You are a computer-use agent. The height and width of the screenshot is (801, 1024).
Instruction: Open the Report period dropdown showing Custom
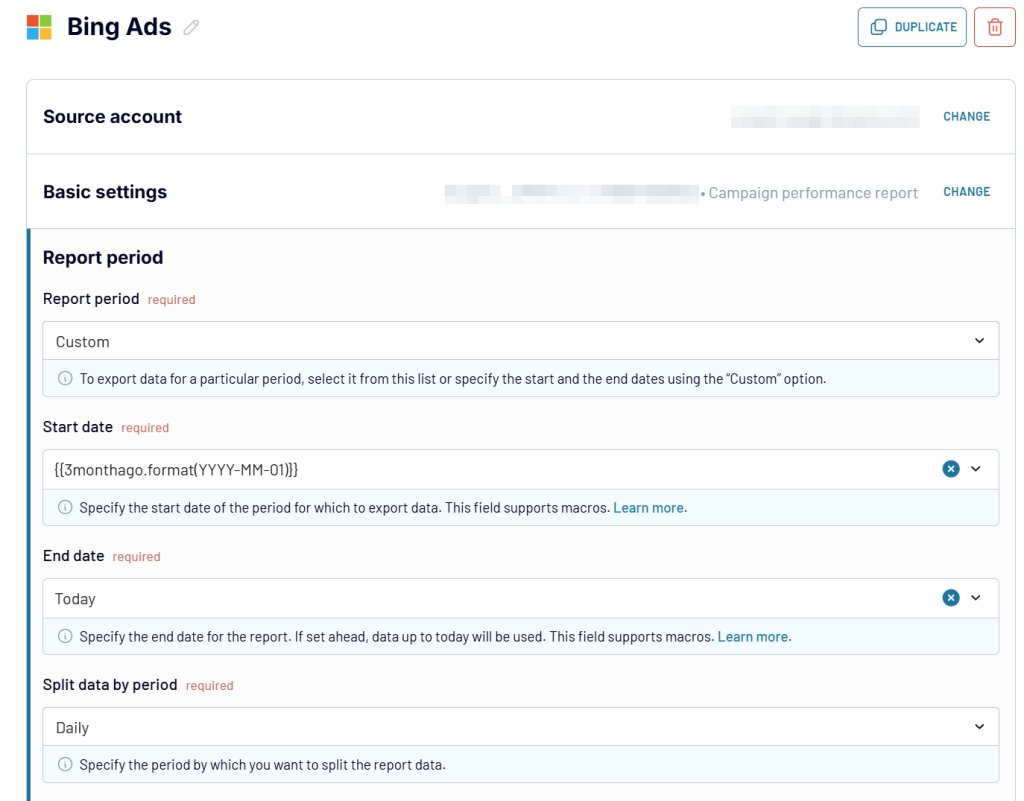click(x=520, y=341)
